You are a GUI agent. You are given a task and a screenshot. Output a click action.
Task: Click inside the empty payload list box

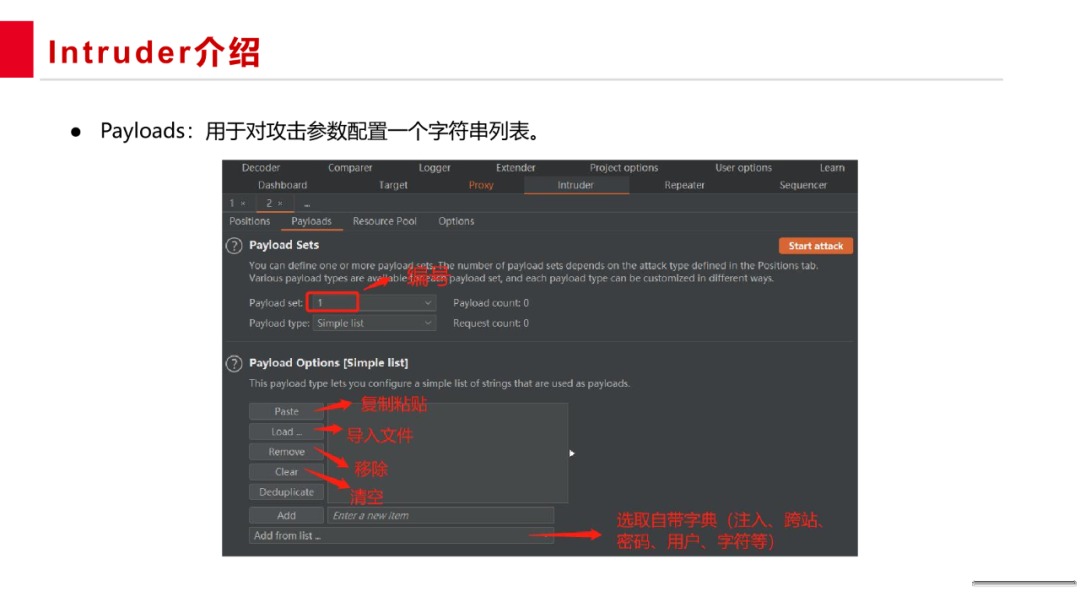point(448,453)
